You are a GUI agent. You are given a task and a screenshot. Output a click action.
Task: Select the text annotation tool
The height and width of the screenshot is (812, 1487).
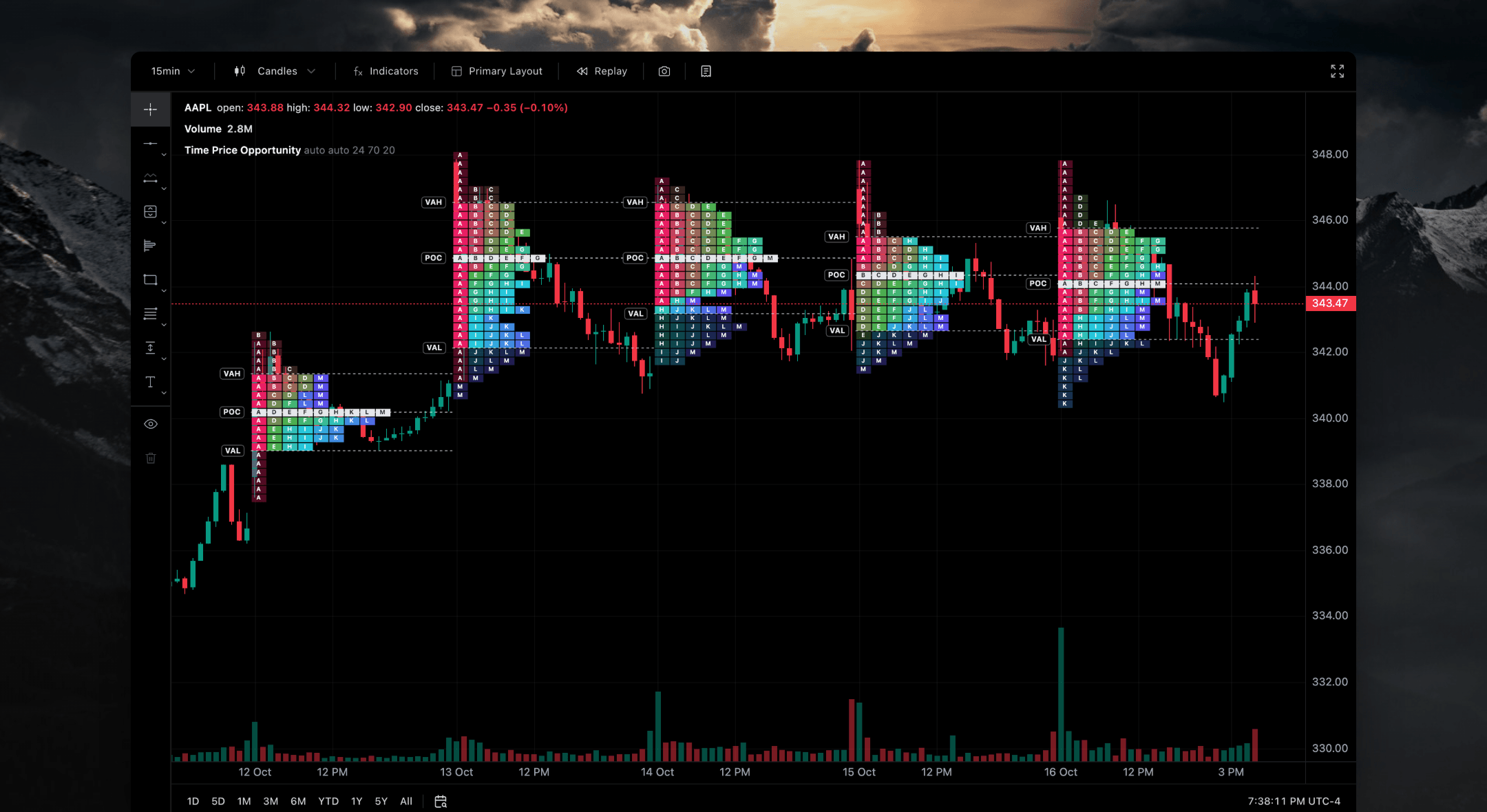pyautogui.click(x=150, y=382)
